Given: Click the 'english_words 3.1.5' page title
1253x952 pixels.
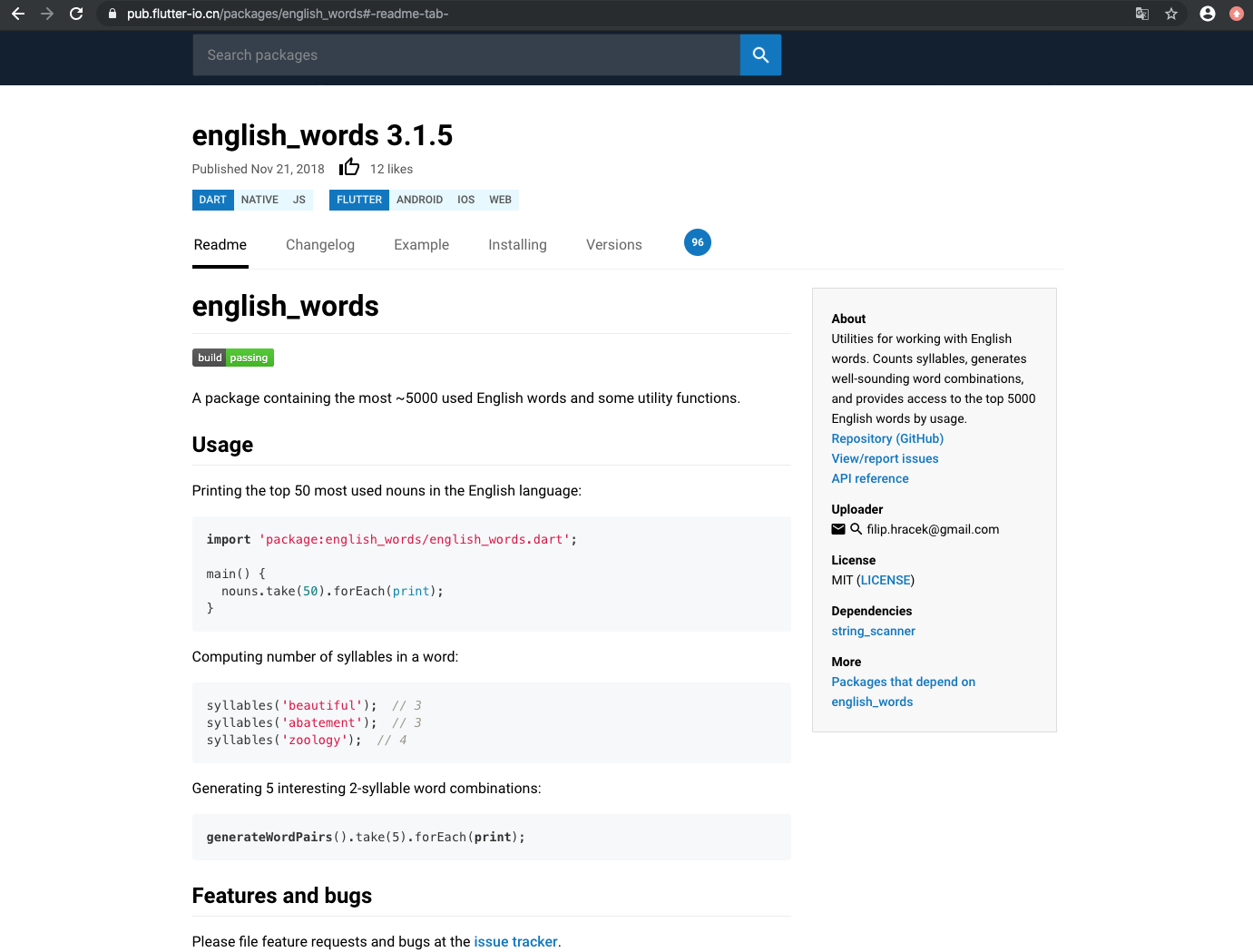Looking at the screenshot, I should pos(322,135).
